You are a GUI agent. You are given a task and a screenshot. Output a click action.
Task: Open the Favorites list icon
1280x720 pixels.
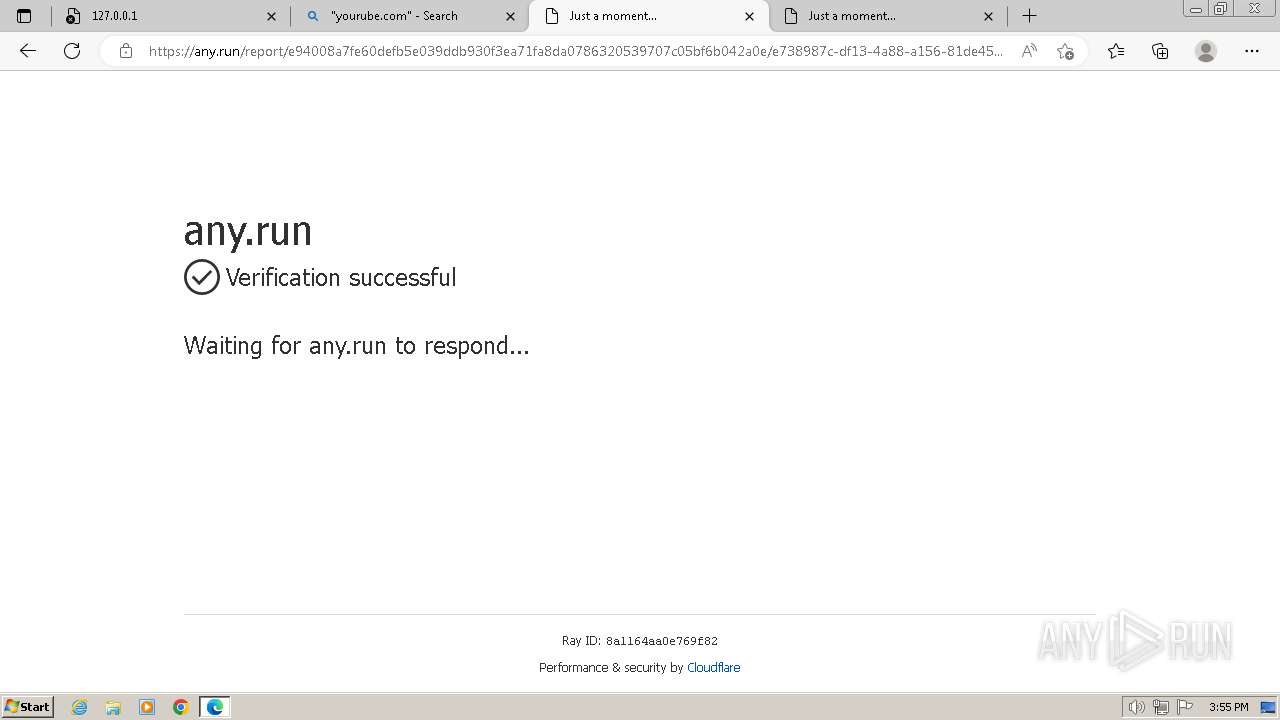[x=1116, y=51]
